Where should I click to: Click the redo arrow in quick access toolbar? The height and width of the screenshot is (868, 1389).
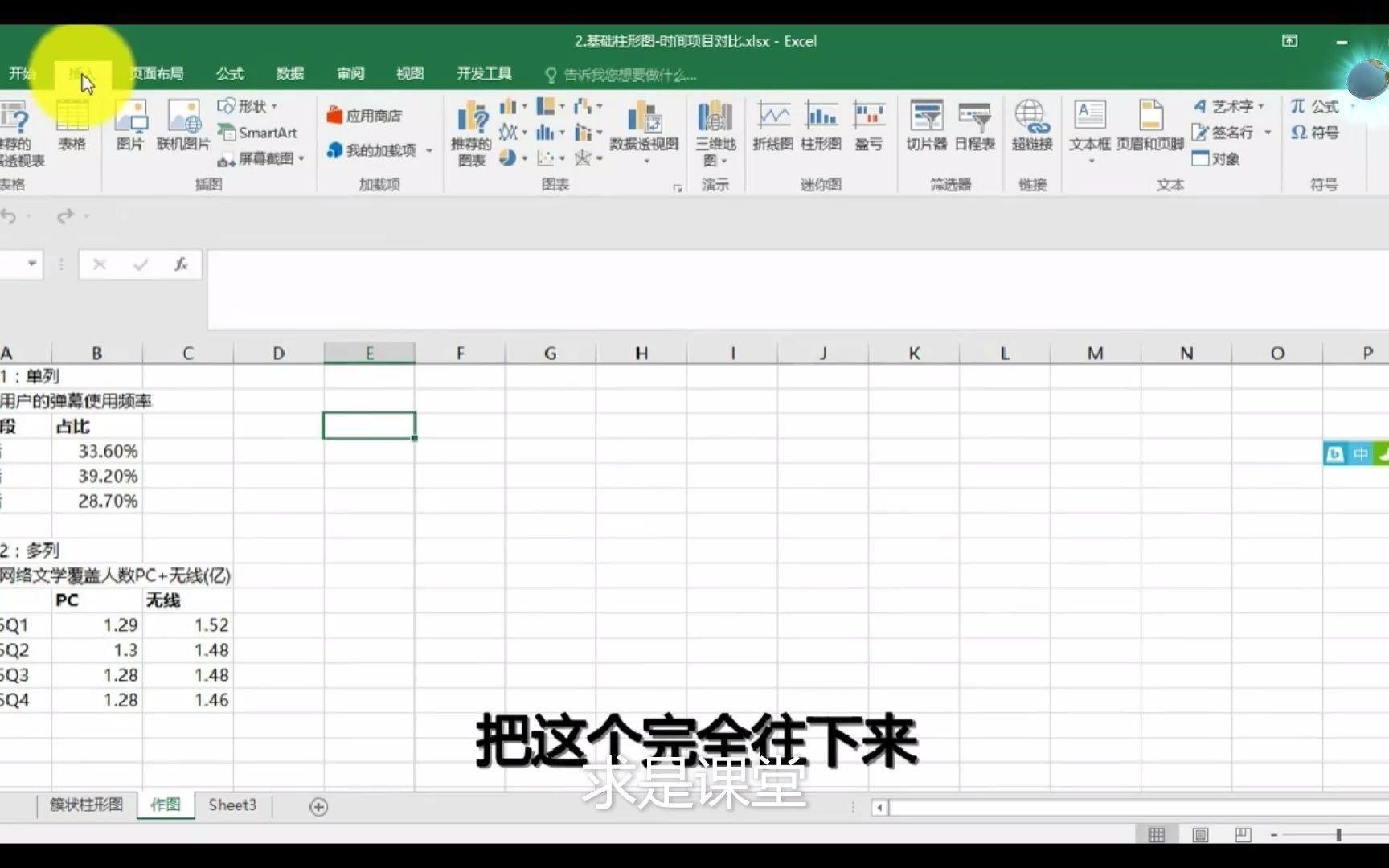pyautogui.click(x=65, y=215)
